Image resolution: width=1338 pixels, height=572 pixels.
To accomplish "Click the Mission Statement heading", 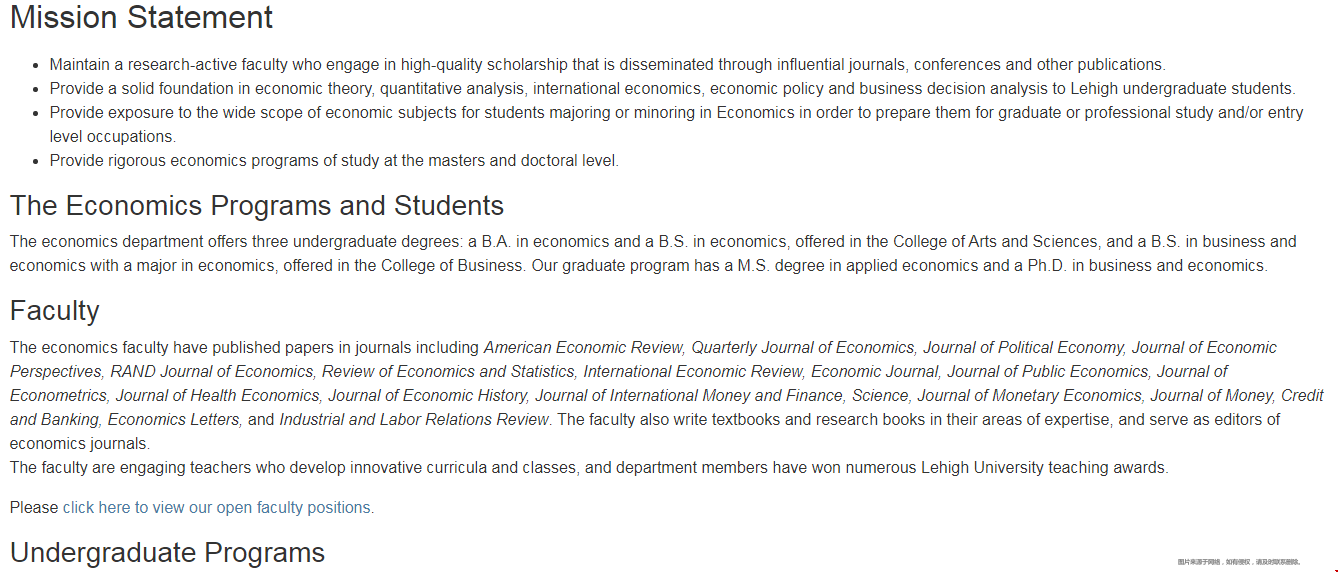I will click(x=141, y=17).
